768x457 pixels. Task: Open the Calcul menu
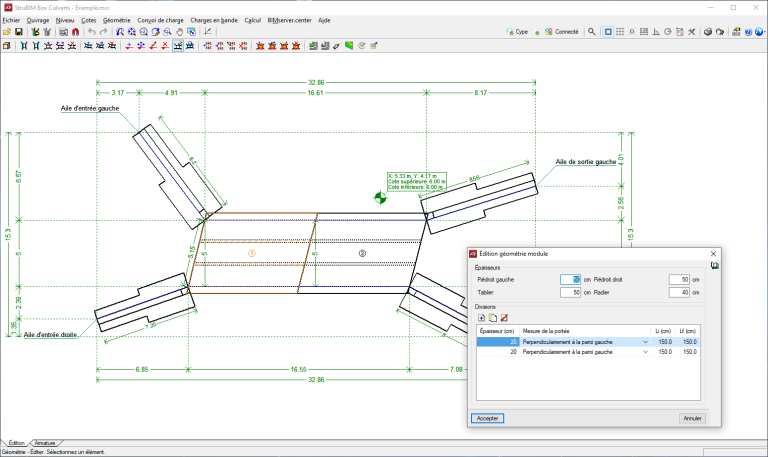[253, 20]
